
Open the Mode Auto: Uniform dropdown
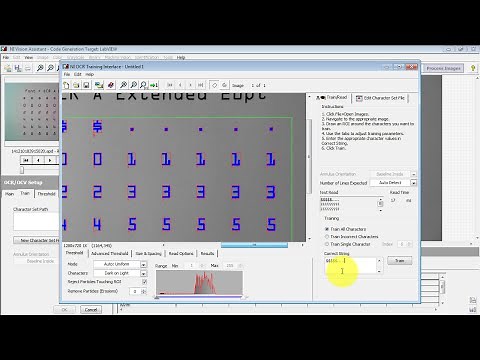coord(143,264)
